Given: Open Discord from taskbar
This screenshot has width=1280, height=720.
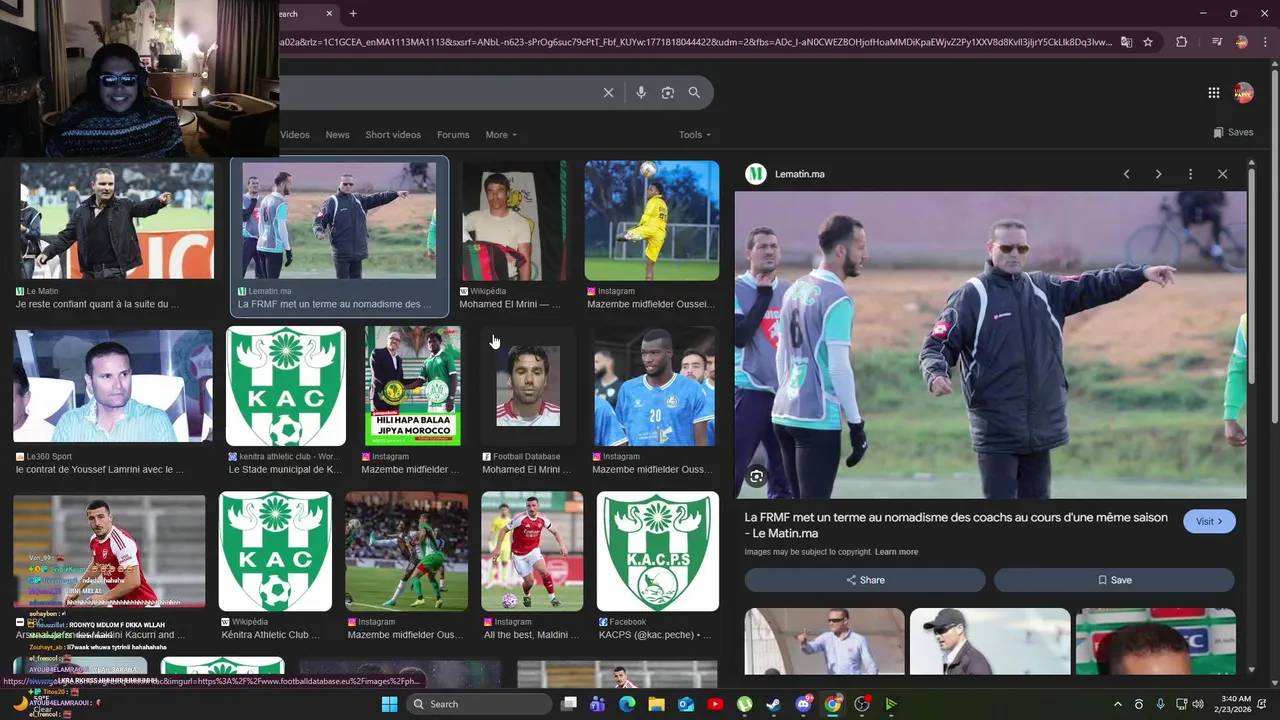Looking at the screenshot, I should 803,704.
